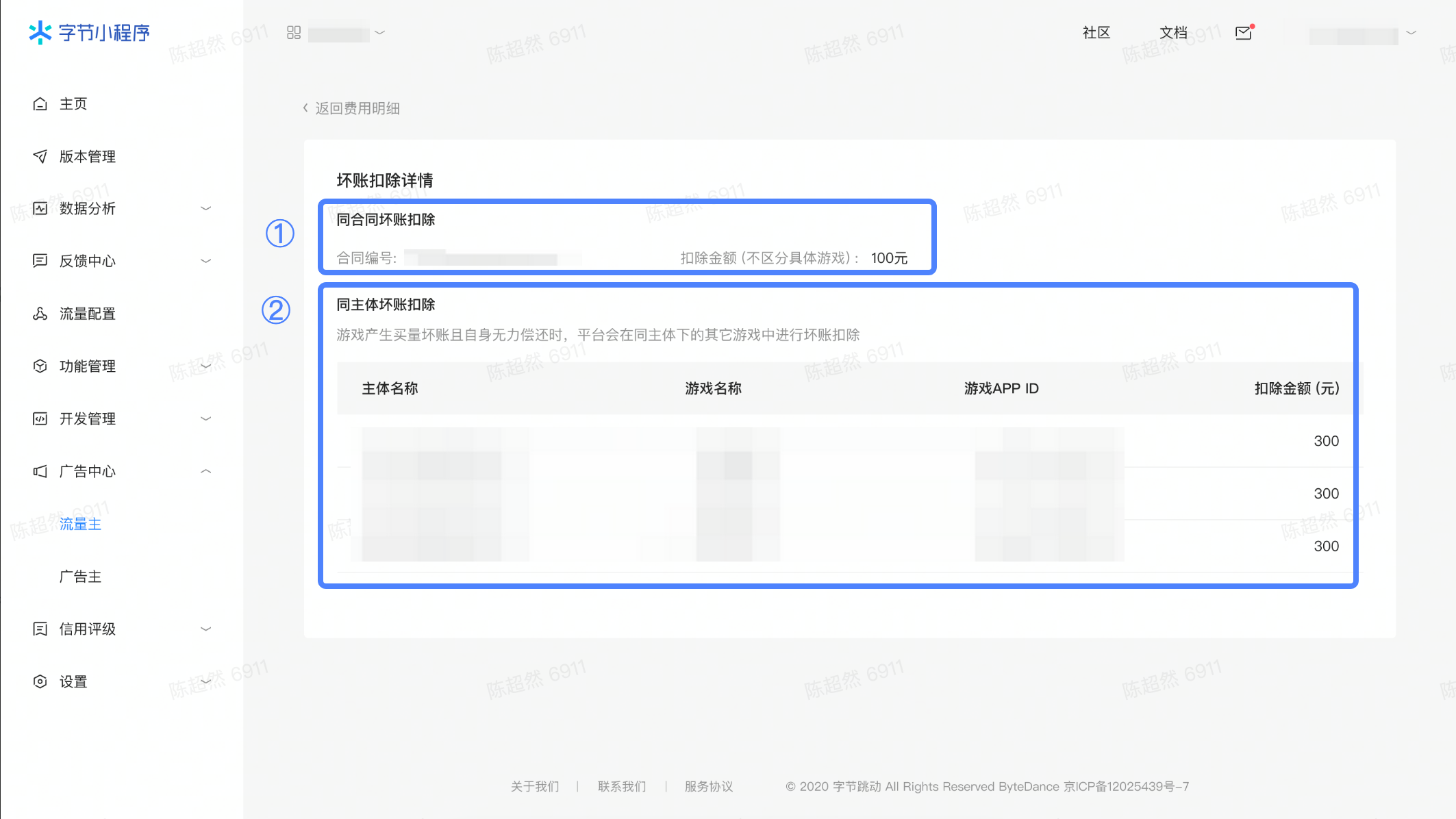
Task: Open the app selector dropdown arrow
Action: (380, 32)
